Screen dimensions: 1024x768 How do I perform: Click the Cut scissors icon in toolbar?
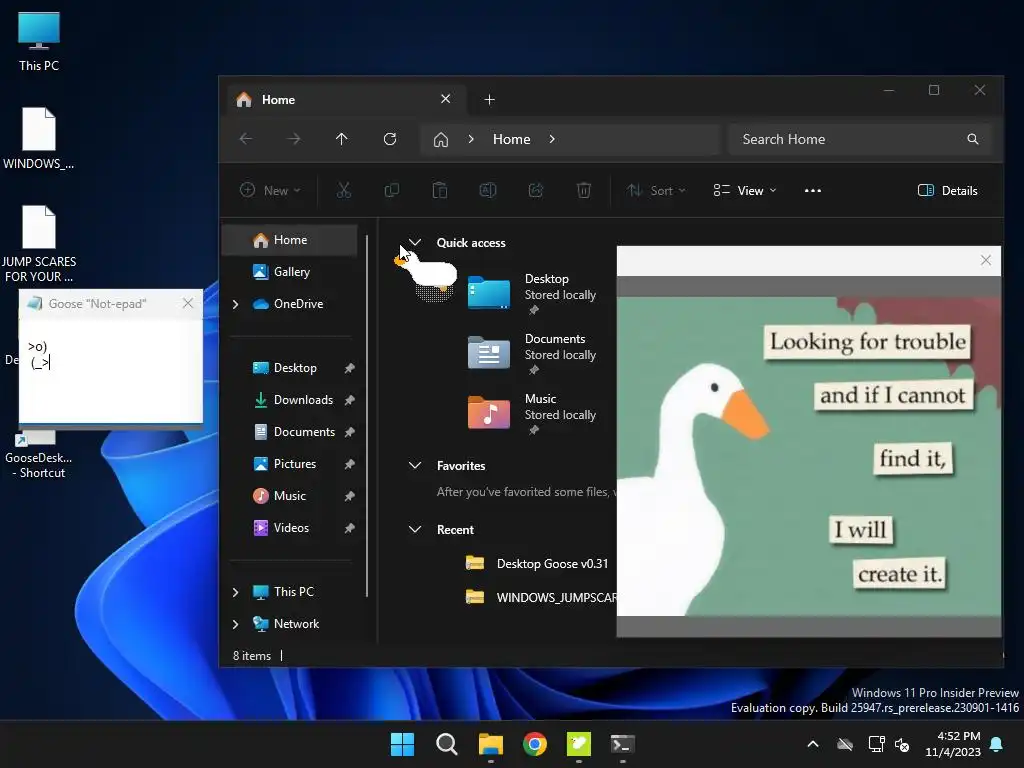coord(344,190)
